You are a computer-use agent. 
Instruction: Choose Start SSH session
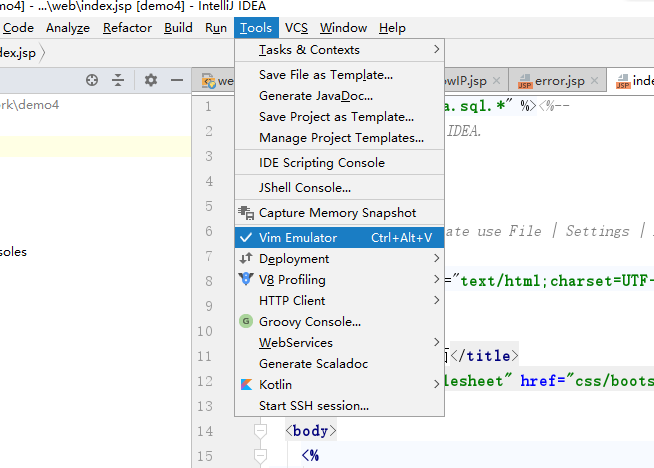(x=313, y=406)
